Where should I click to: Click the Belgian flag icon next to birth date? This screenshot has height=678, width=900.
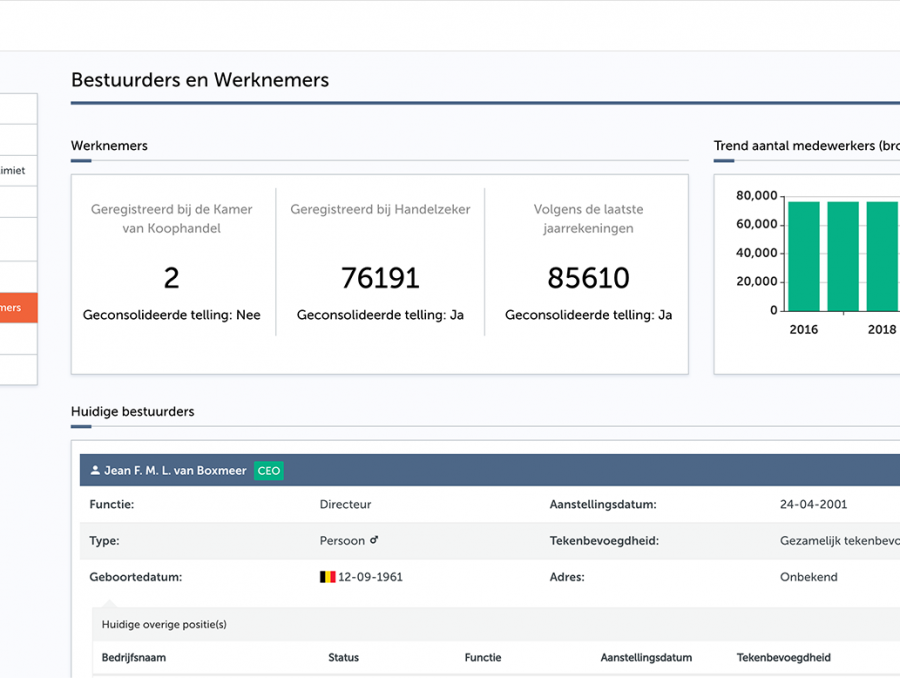[327, 577]
